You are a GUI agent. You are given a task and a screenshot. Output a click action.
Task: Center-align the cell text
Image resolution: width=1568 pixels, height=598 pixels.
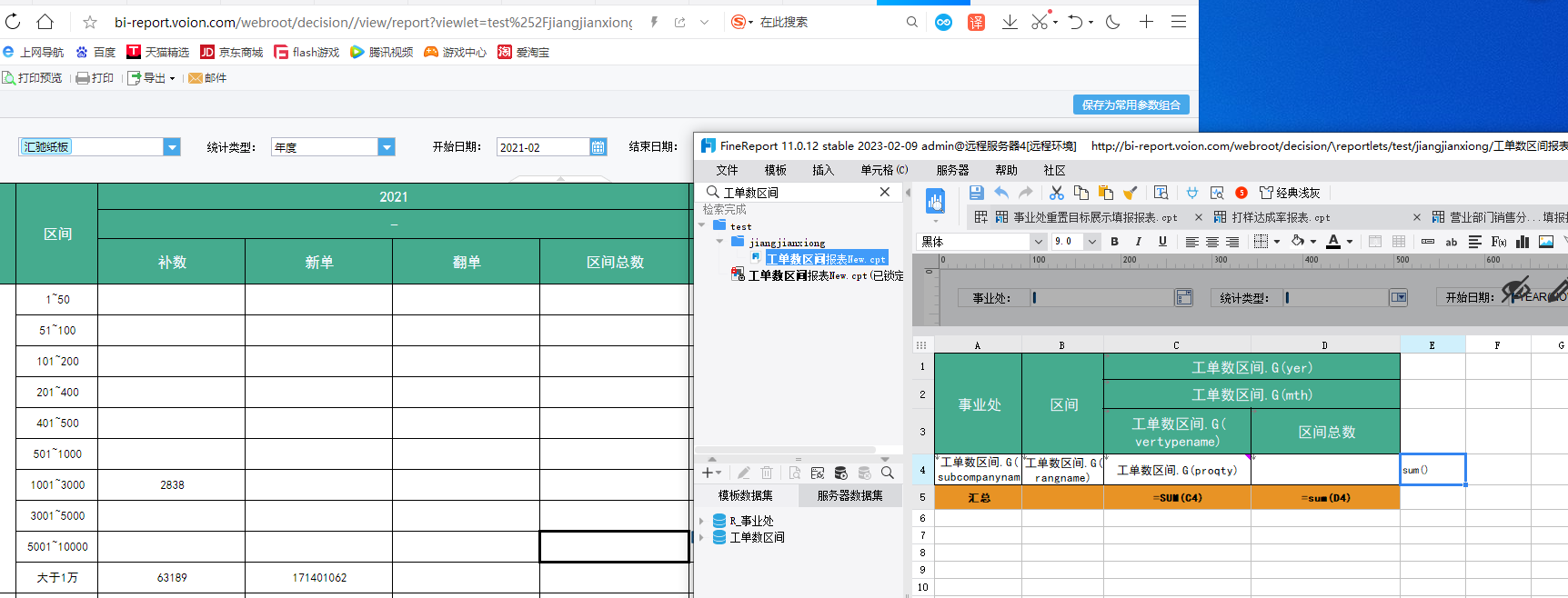1212,242
